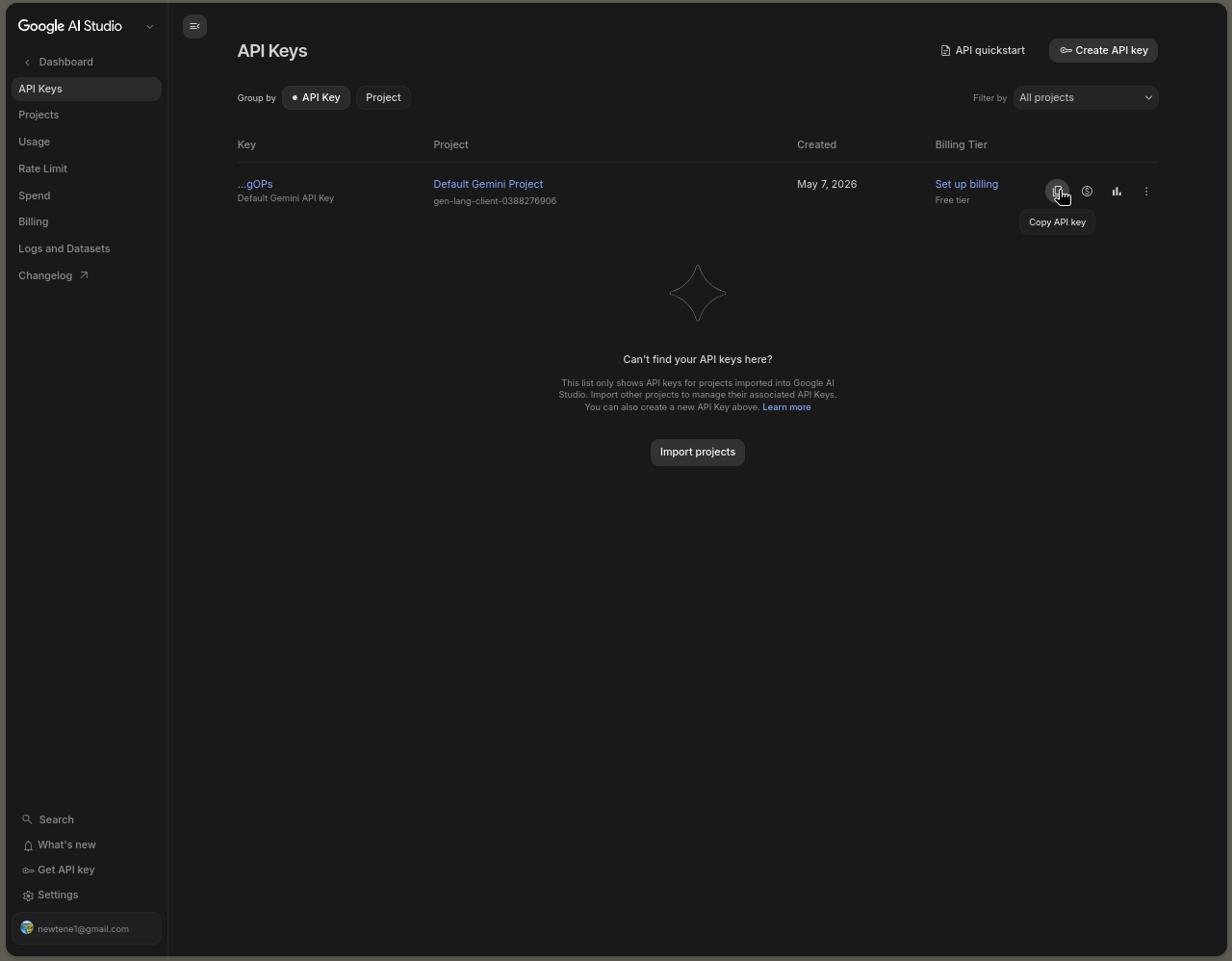Click the Search magnifier icon in sidebar
The height and width of the screenshot is (961, 1232).
[27, 819]
